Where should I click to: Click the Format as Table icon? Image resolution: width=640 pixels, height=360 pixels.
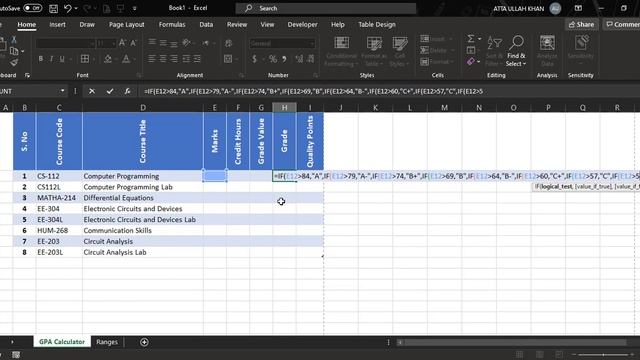(374, 43)
